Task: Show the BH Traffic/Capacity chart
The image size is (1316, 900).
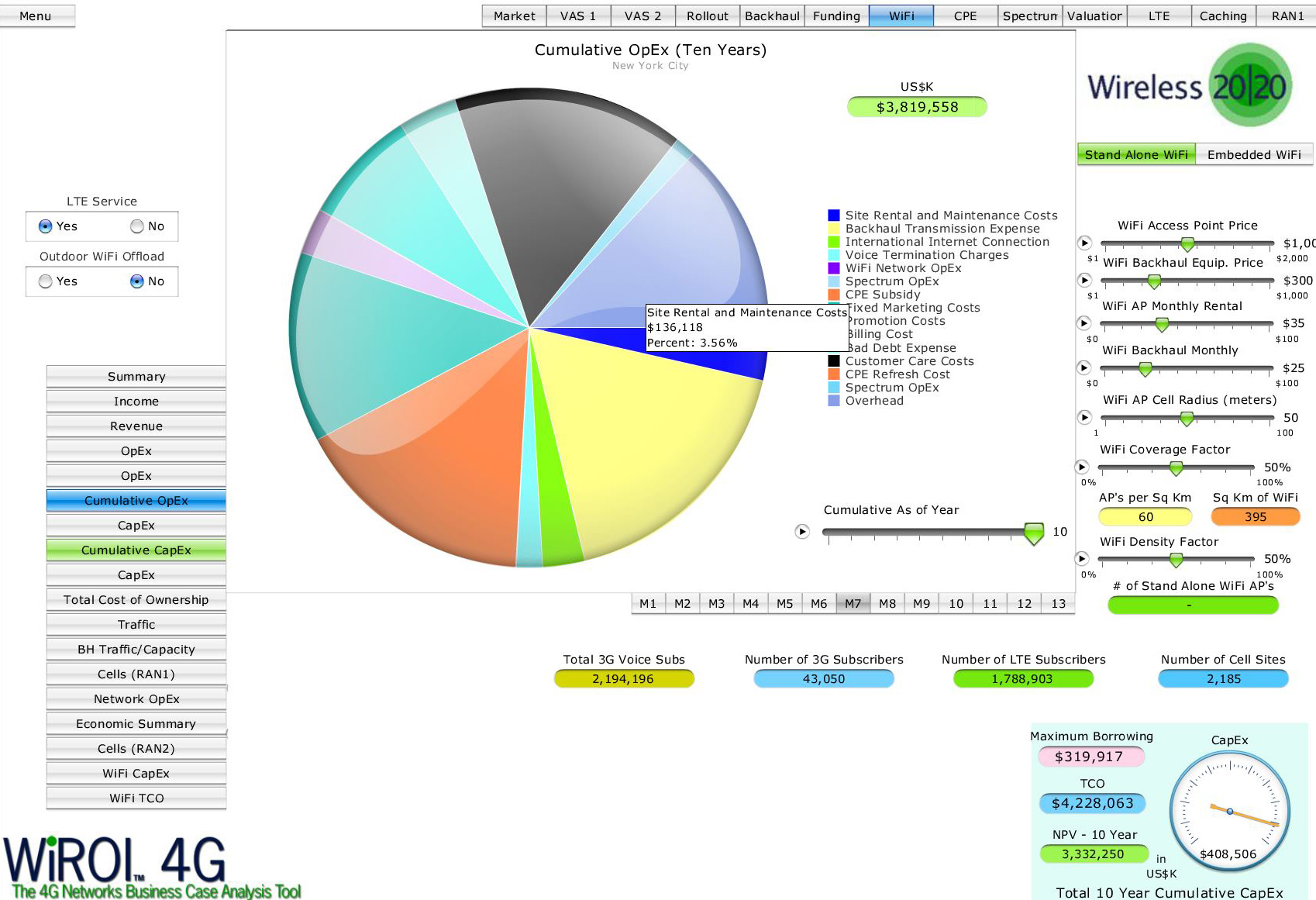Action: pos(136,650)
